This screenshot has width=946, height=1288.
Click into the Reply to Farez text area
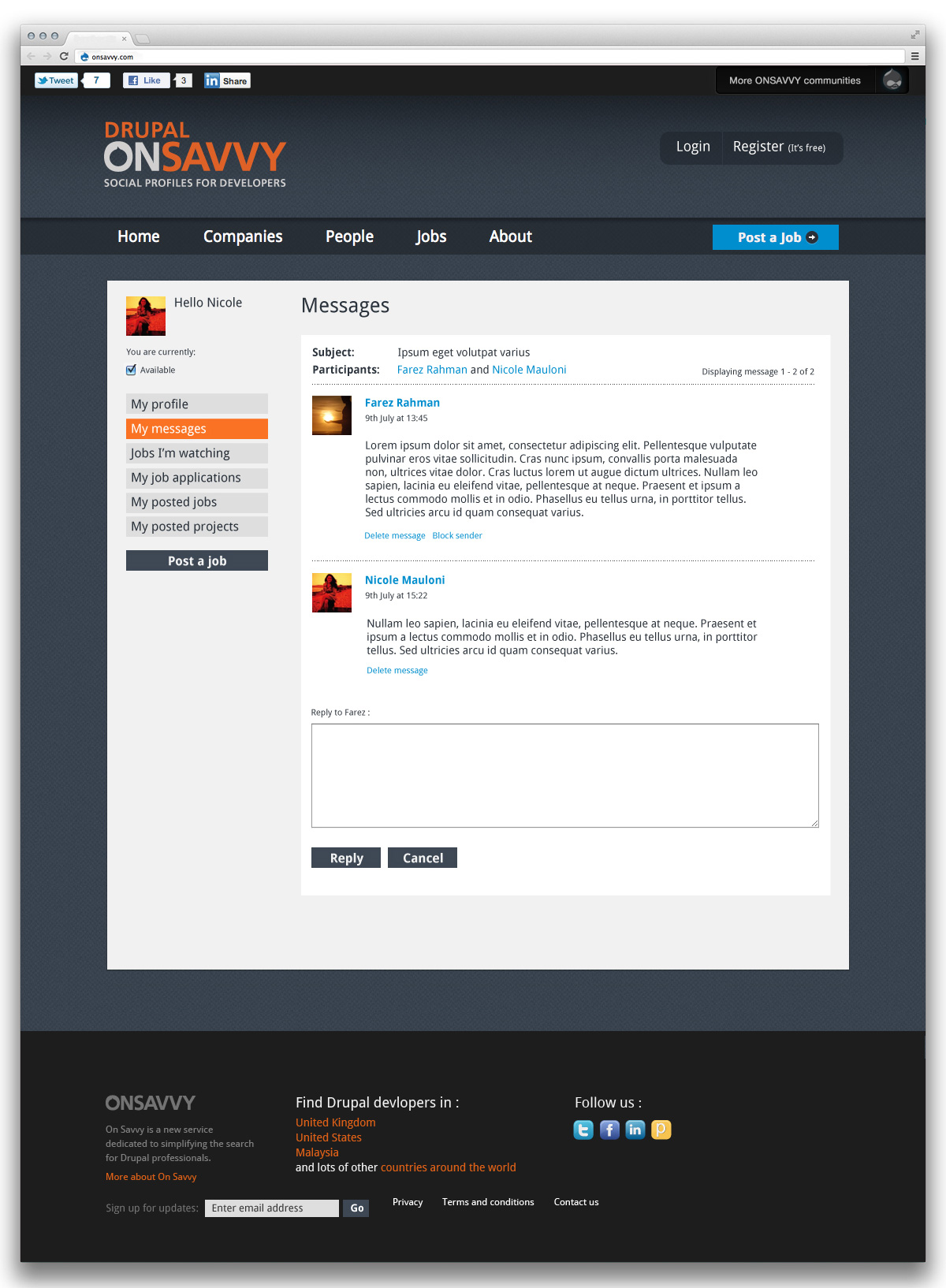pyautogui.click(x=565, y=776)
